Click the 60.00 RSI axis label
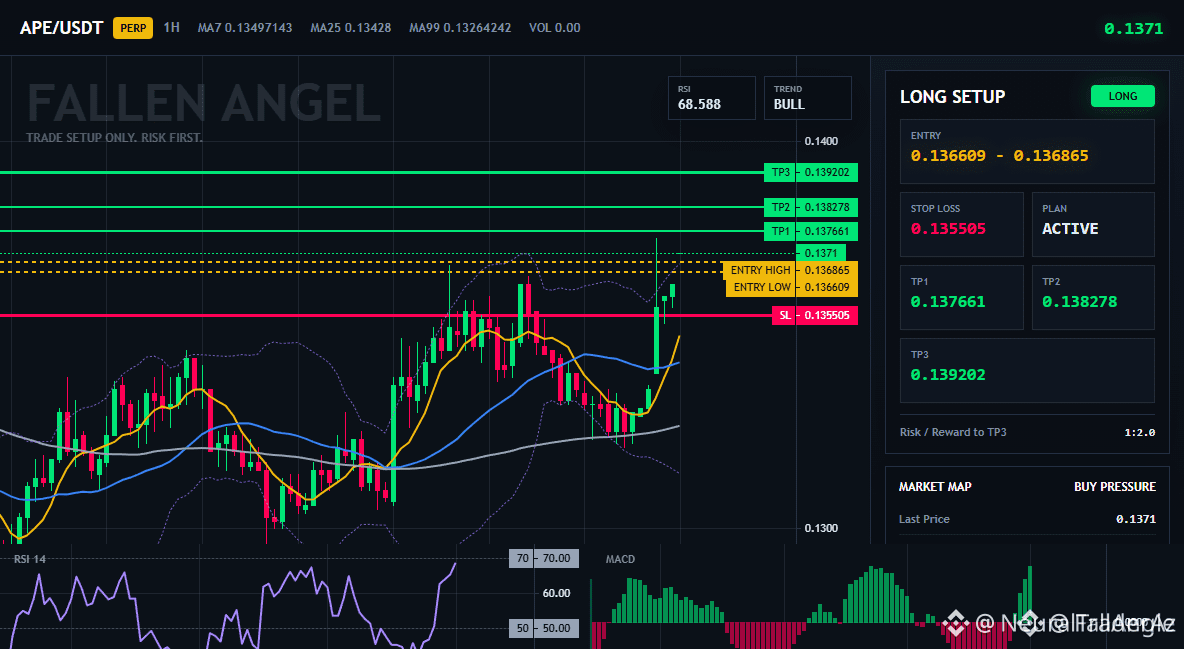 (x=557, y=593)
